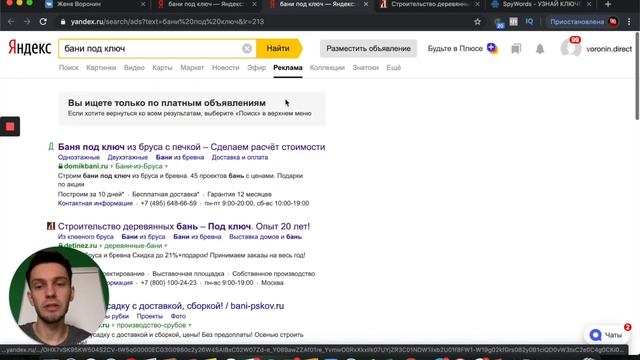Click the Доставка и оплата sitelink
This screenshot has width=640, height=360.
tap(240, 158)
